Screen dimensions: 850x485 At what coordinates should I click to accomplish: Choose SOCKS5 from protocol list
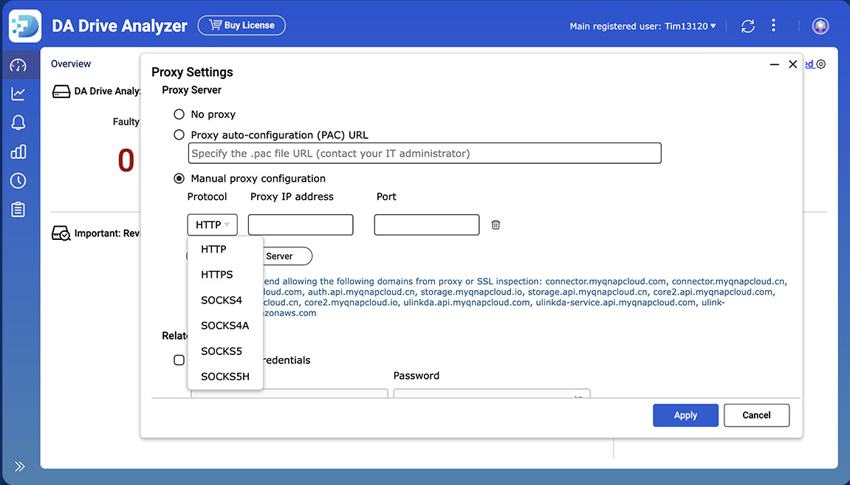pos(225,351)
